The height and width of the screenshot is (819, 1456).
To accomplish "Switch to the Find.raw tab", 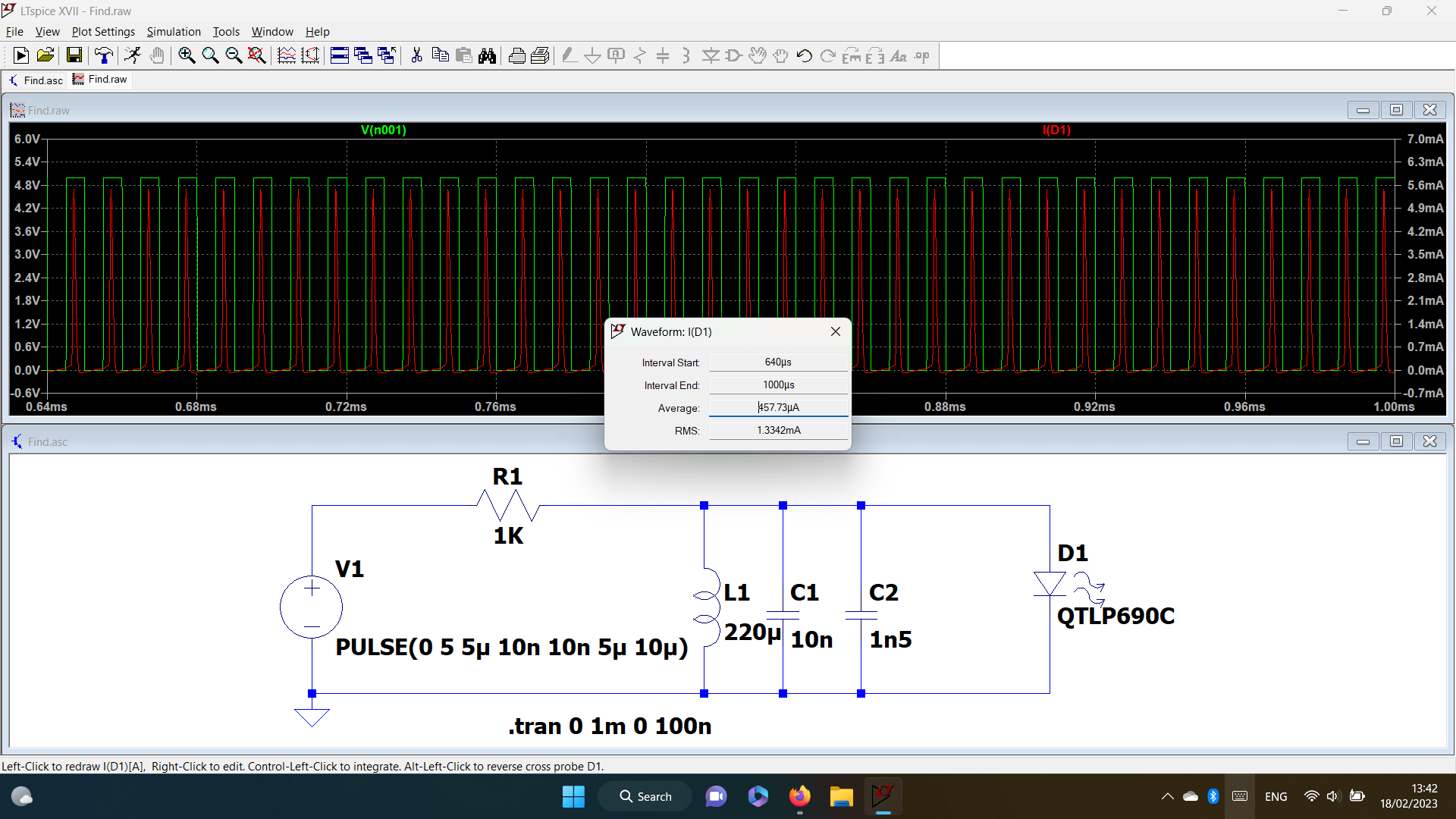I will coord(100,79).
